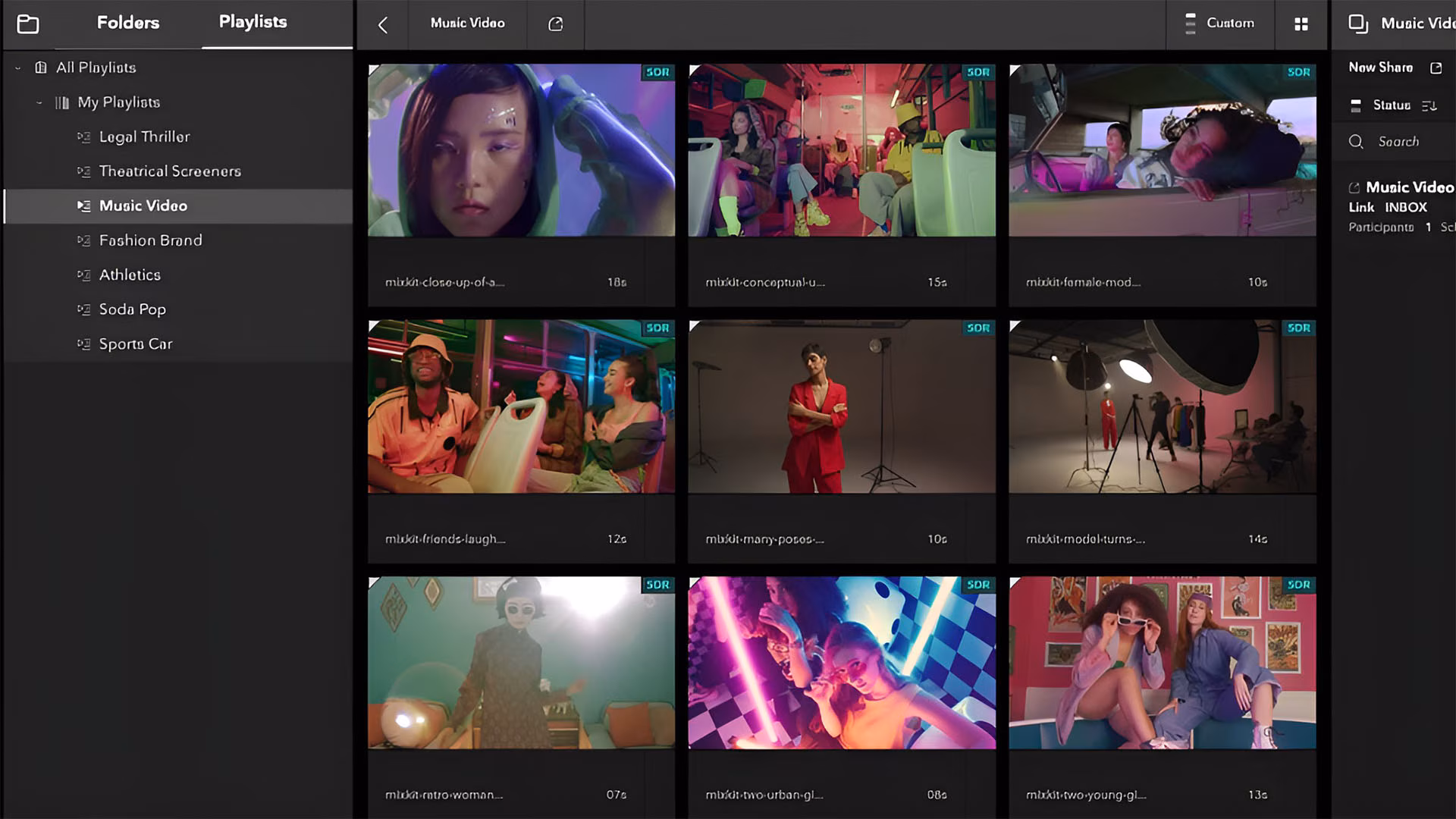Click the 18s duration label
Image resolution: width=1456 pixels, height=819 pixels.
(x=617, y=282)
